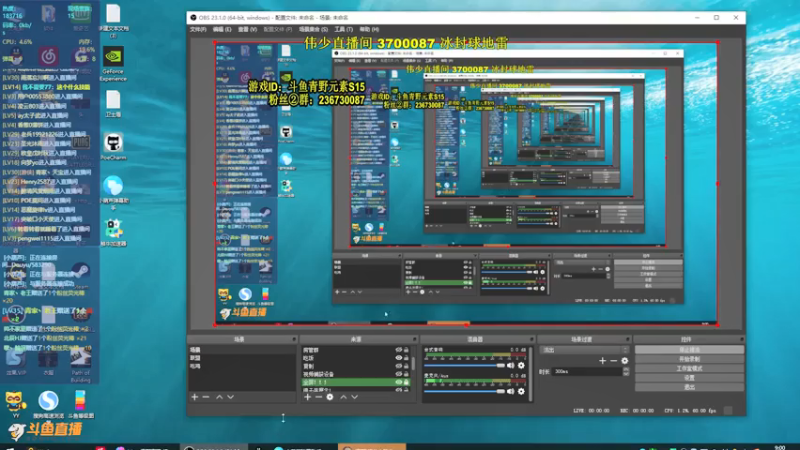Click the 开始录制 recording button
800x450 pixels.
coord(689,359)
